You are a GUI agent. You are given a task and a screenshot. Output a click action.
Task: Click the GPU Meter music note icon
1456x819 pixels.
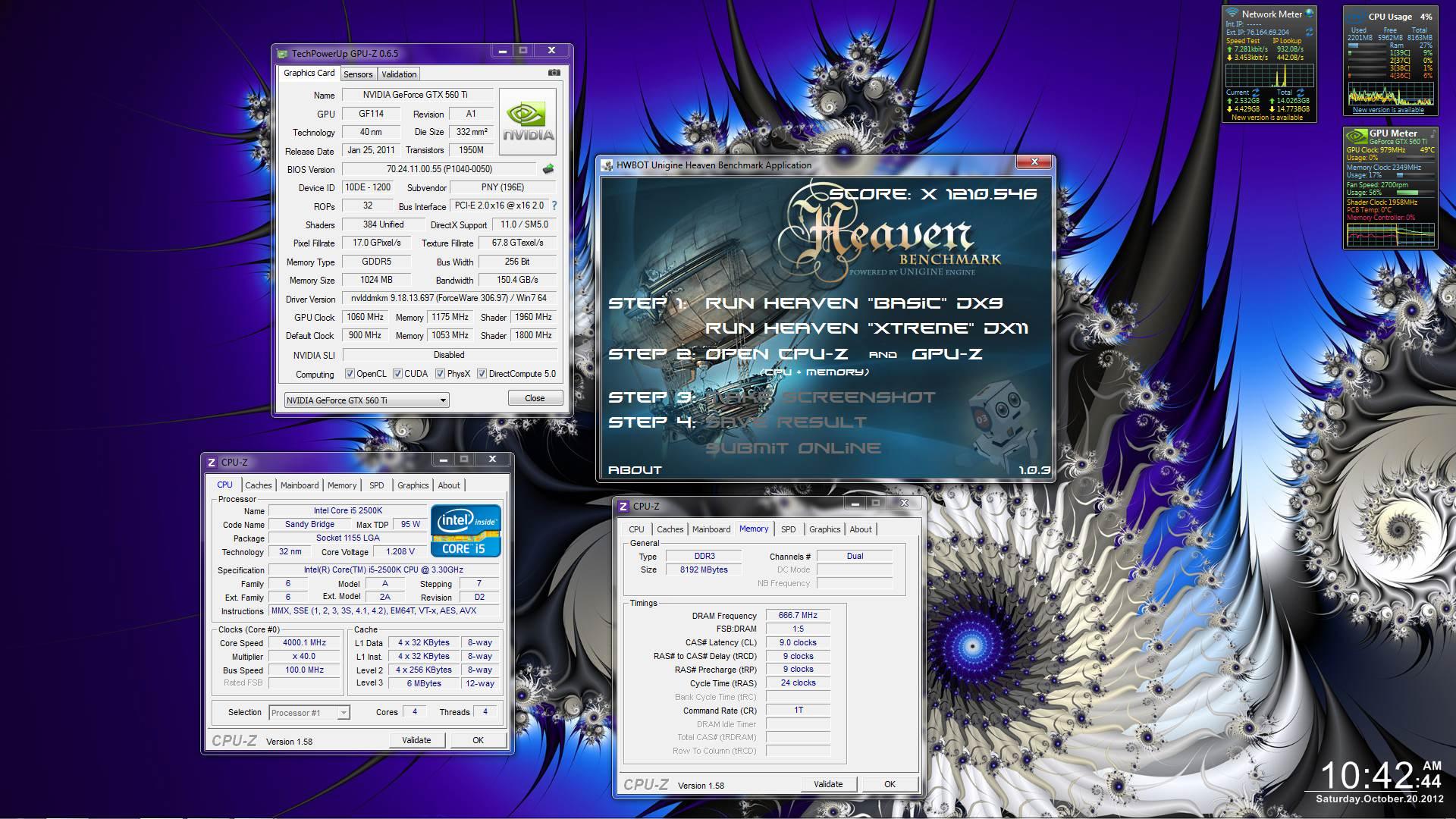pos(1432,133)
